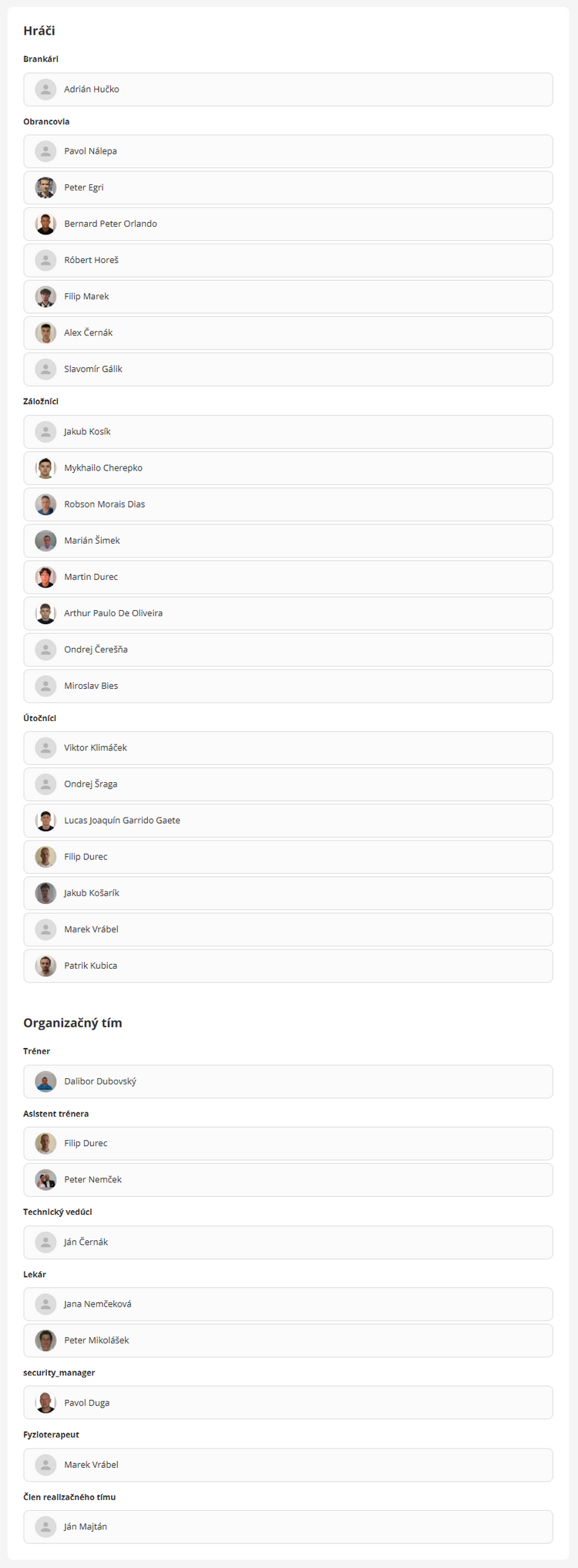This screenshot has height=1568, width=578.
Task: Click Róbert Horeš's placeholder avatar icon
Action: pyautogui.click(x=45, y=260)
